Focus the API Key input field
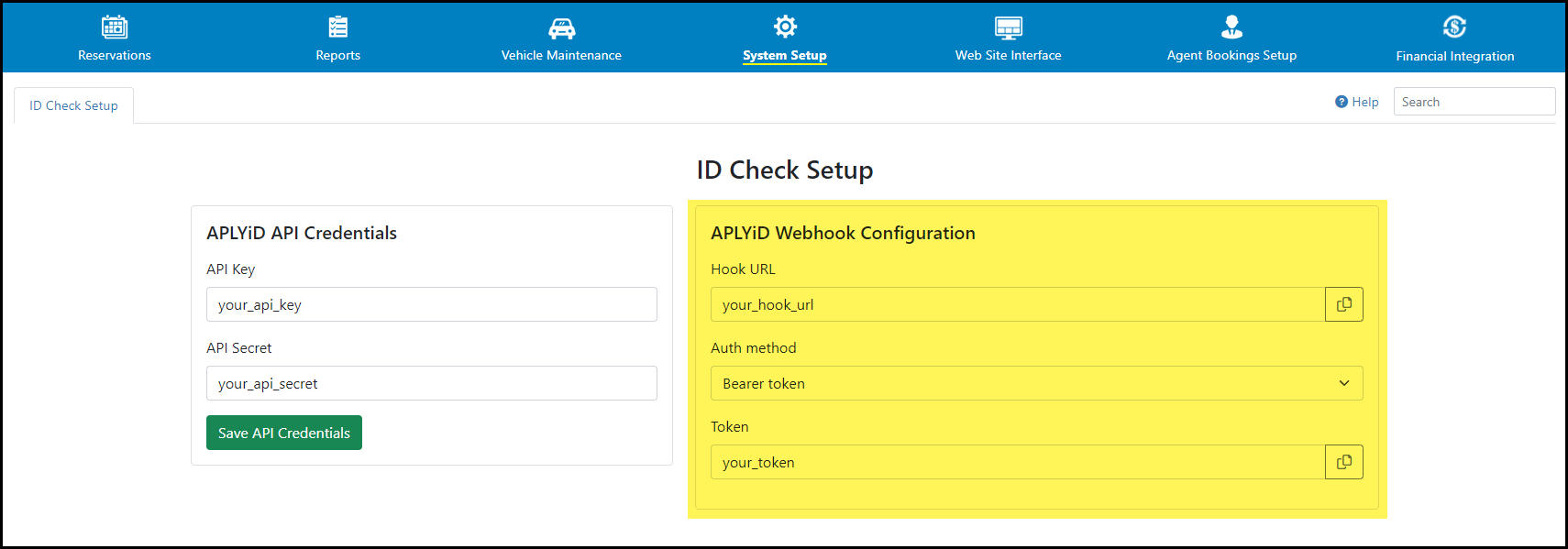 point(432,304)
